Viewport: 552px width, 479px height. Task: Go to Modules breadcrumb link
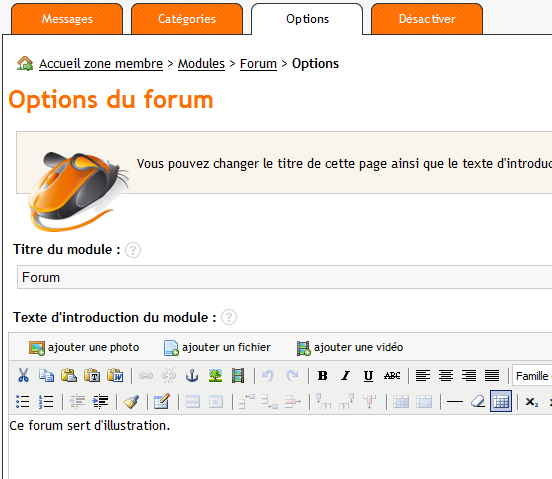(201, 64)
